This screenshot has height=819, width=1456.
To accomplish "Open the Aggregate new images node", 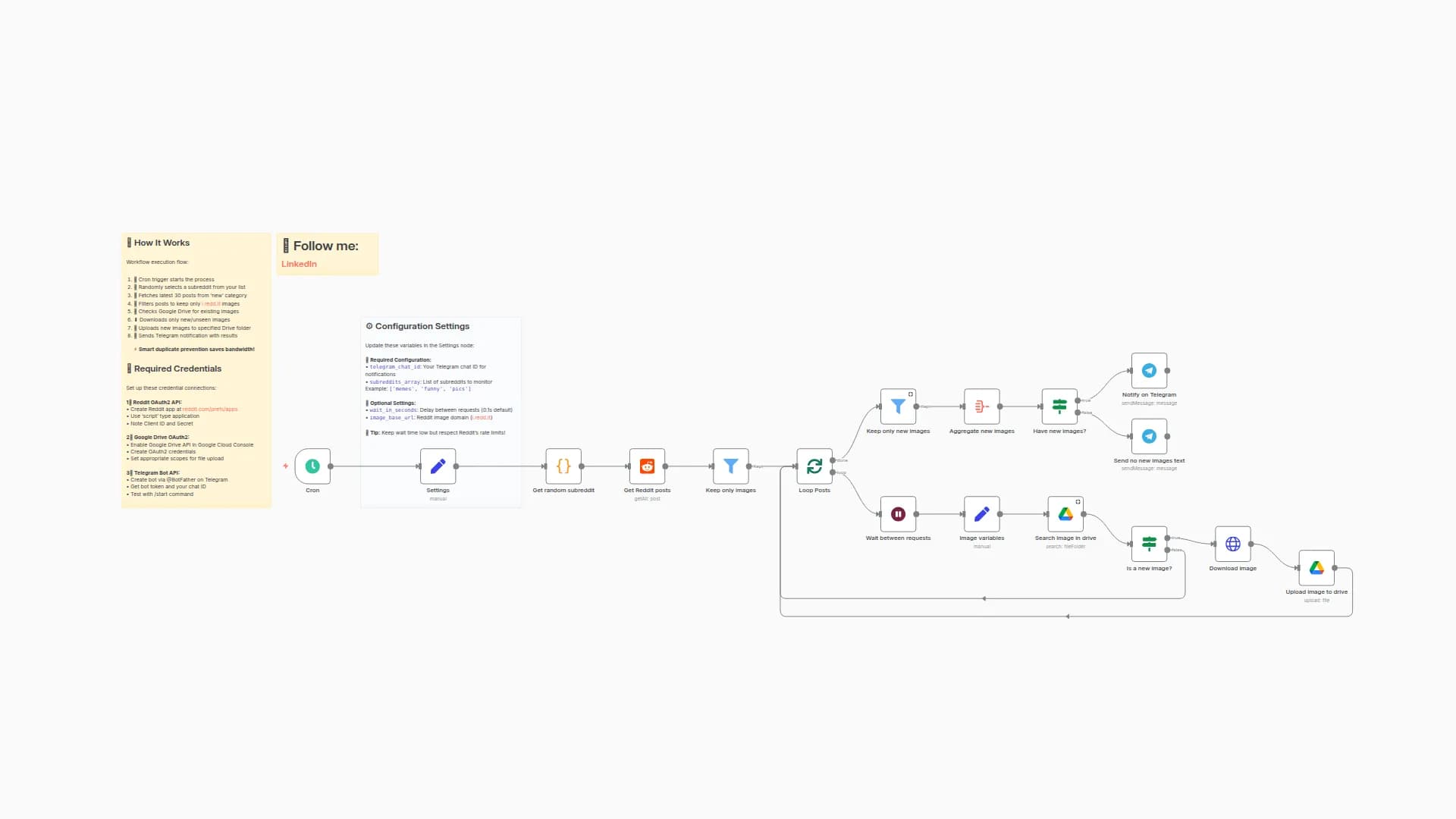I will tap(981, 406).
